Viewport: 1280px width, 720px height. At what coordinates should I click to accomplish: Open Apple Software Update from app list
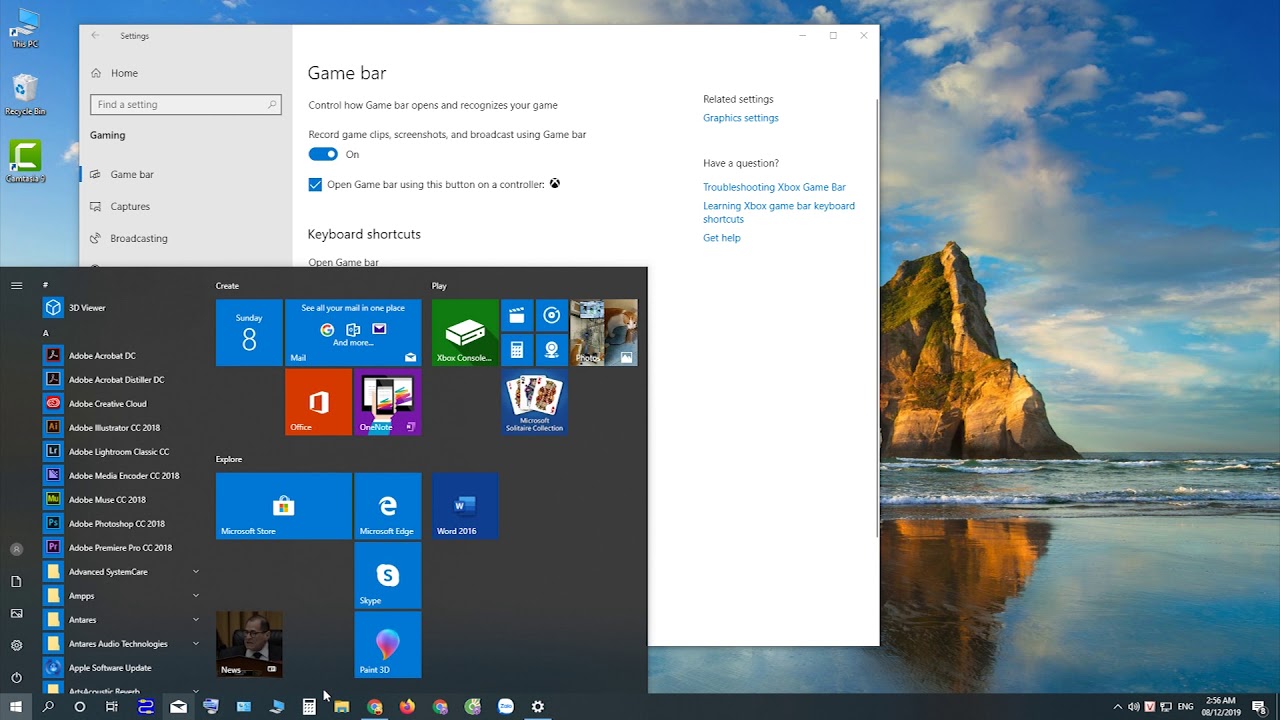(x=122, y=668)
